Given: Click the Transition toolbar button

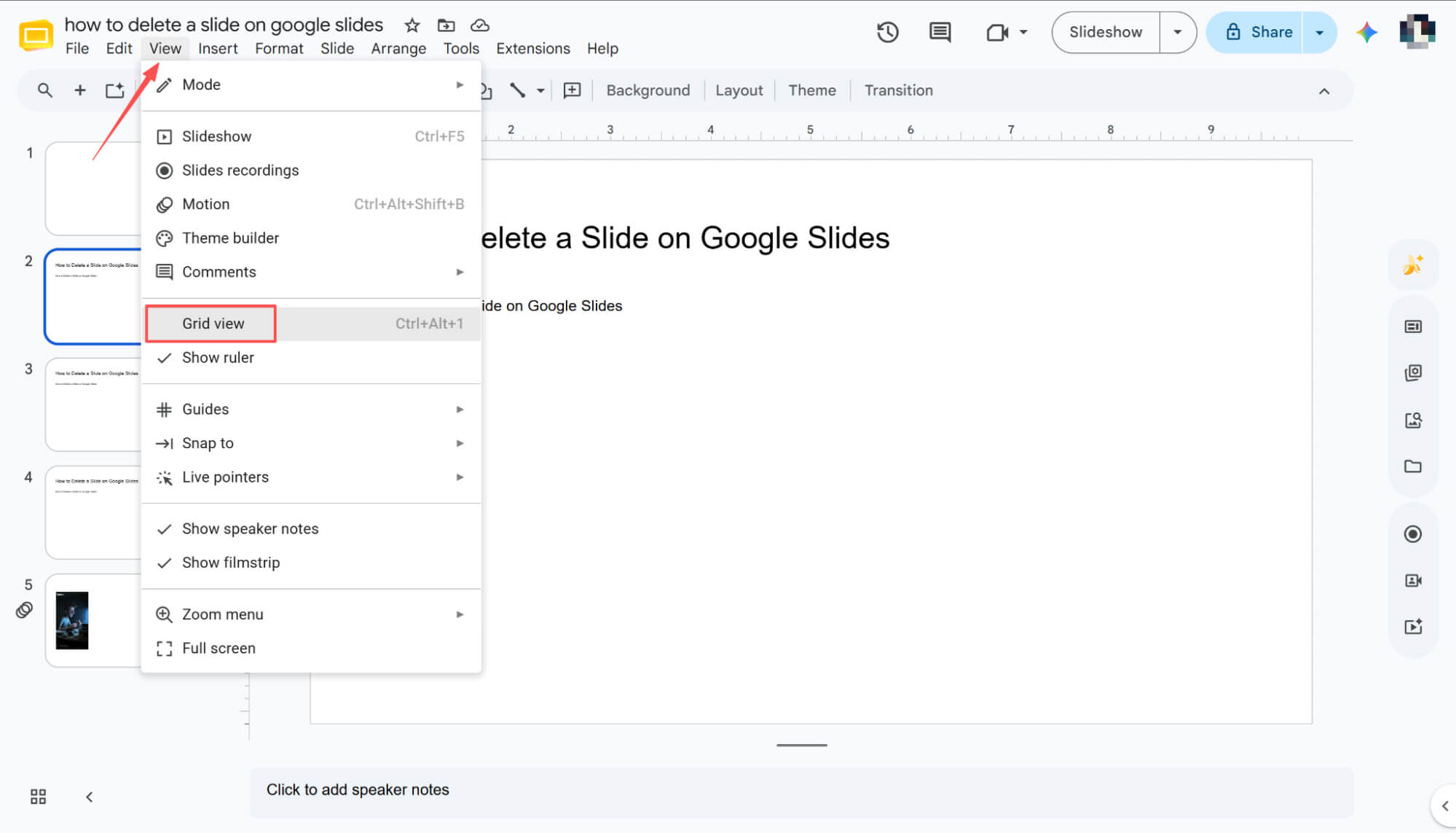Looking at the screenshot, I should (898, 90).
